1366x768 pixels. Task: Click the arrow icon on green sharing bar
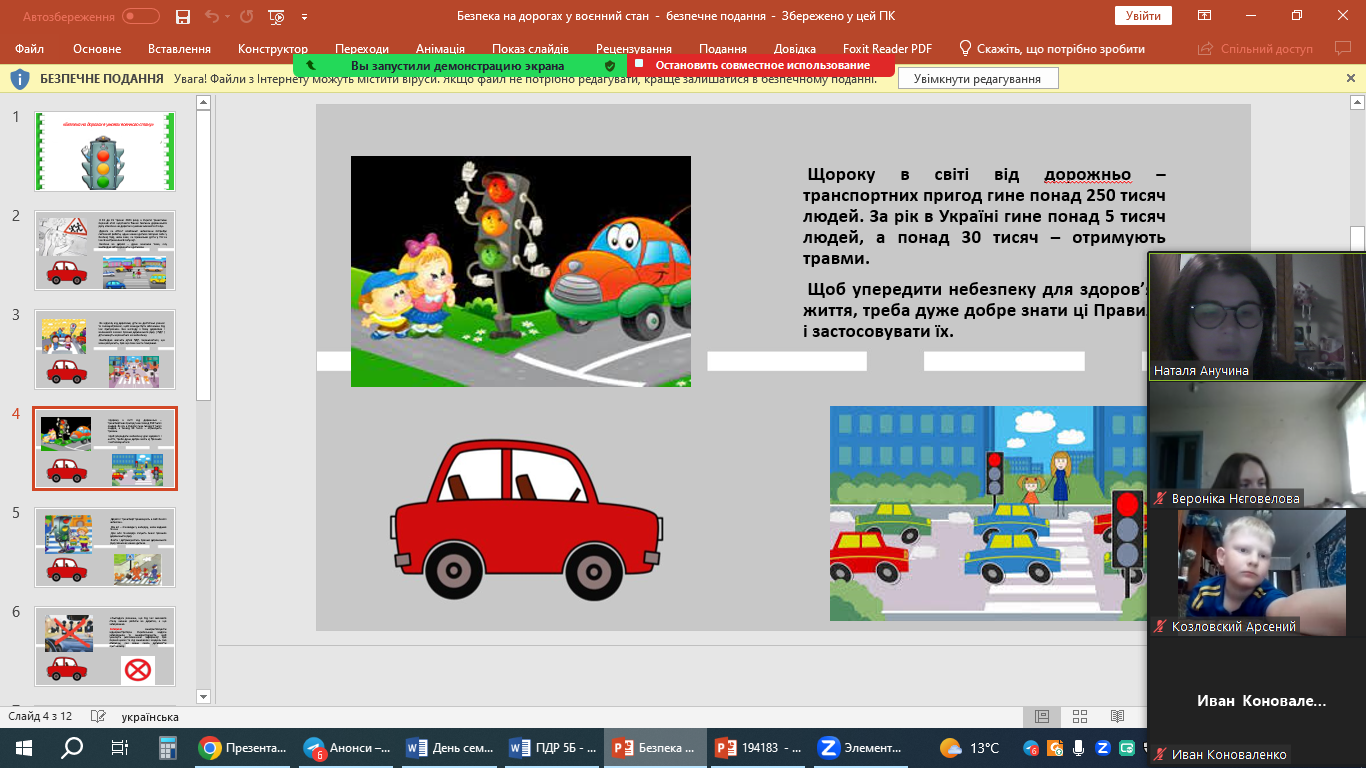point(311,65)
